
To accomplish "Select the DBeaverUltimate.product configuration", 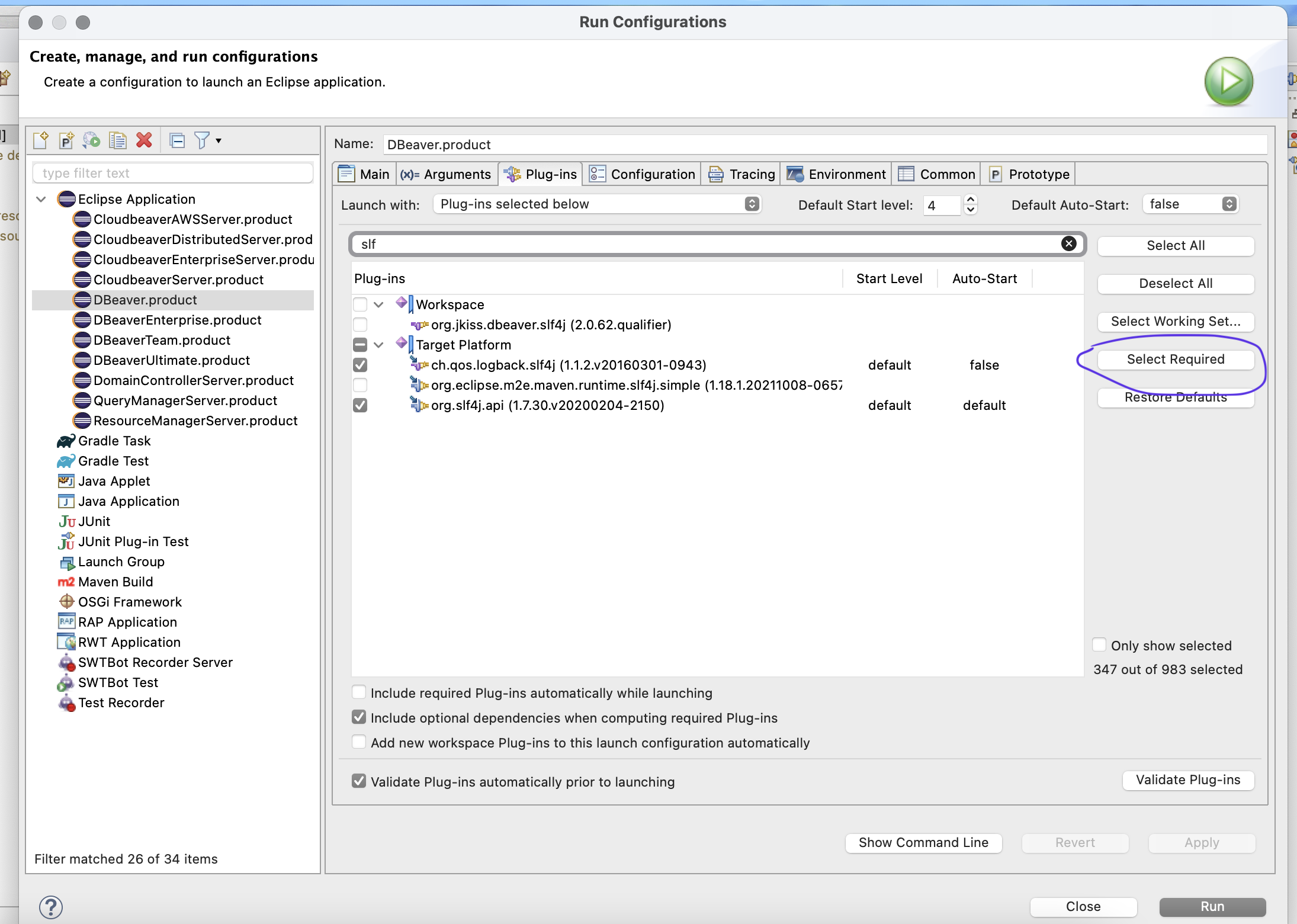I will pos(172,360).
